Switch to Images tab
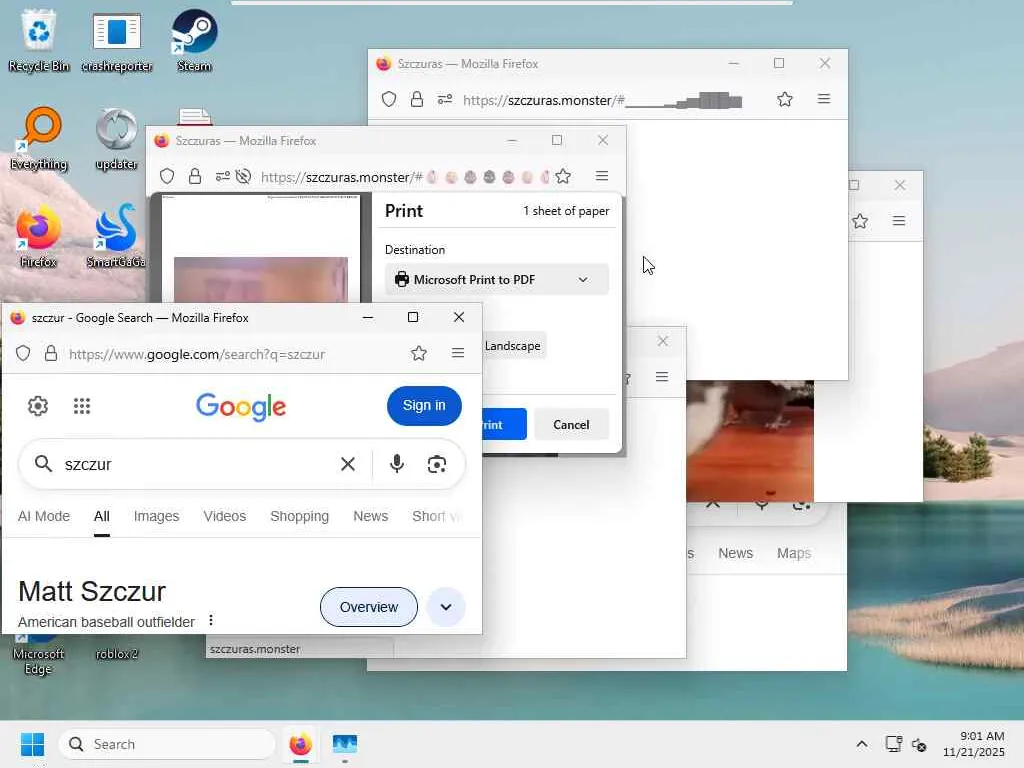1024x768 pixels. (x=156, y=516)
